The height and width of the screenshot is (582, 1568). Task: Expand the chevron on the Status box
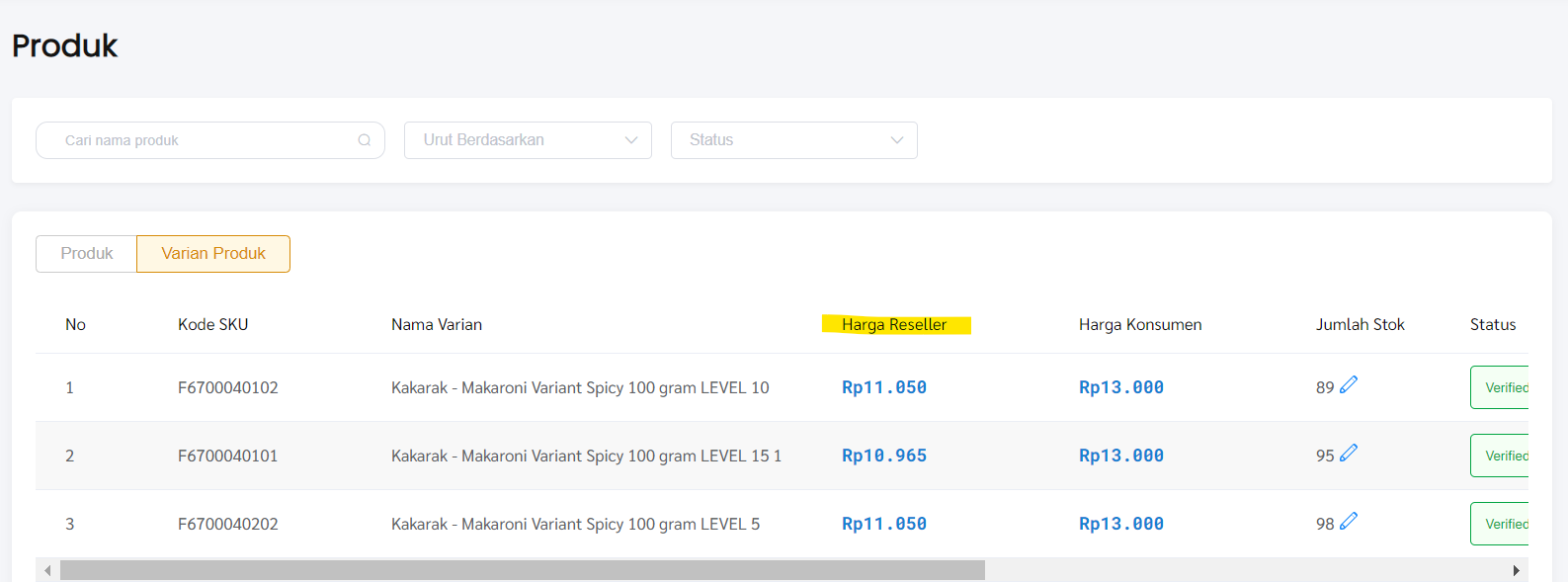[x=897, y=140]
